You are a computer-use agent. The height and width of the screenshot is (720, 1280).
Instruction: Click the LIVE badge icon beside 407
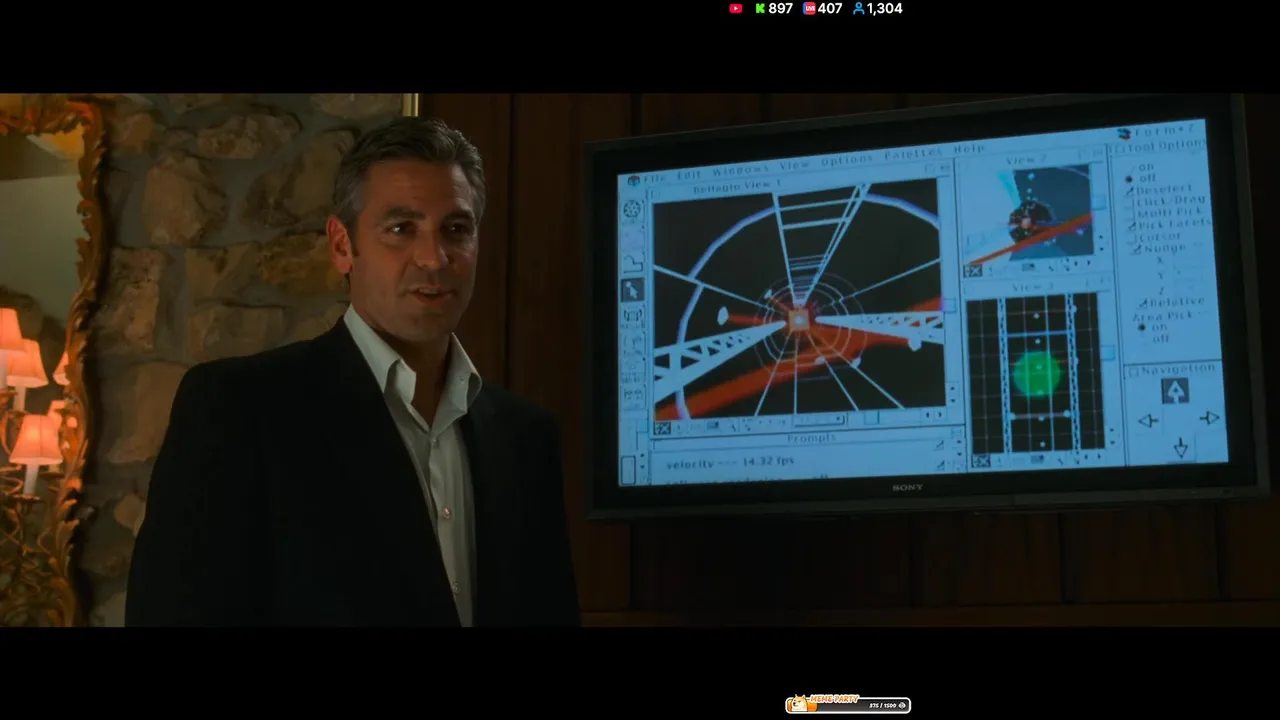[x=809, y=8]
